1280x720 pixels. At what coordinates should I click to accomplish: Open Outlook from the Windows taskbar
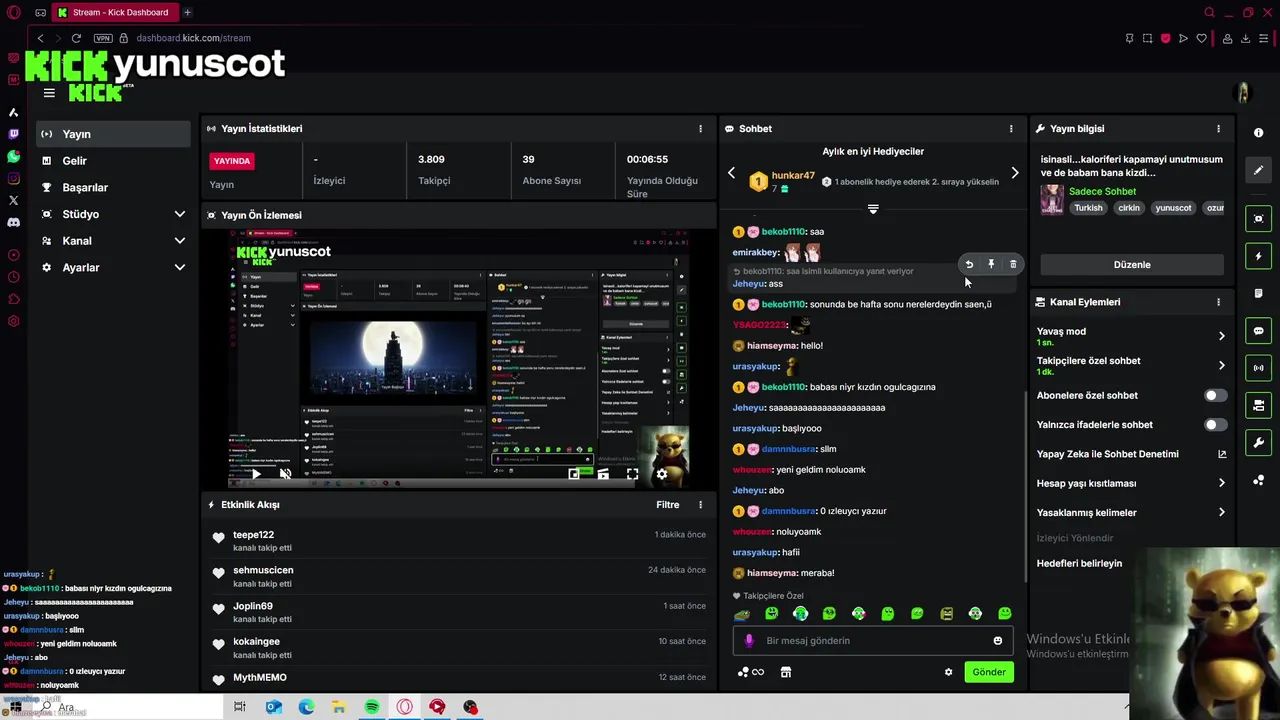[x=273, y=707]
